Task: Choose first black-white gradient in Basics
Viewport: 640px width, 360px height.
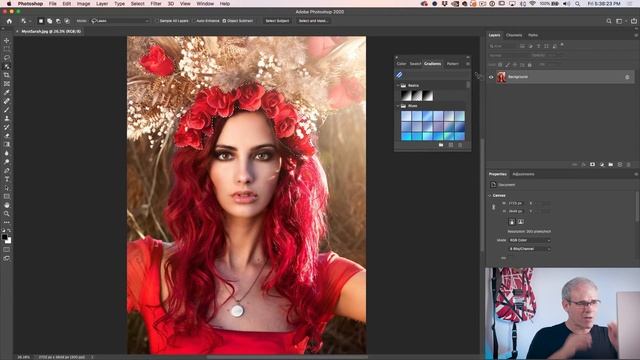Action: (x=406, y=96)
